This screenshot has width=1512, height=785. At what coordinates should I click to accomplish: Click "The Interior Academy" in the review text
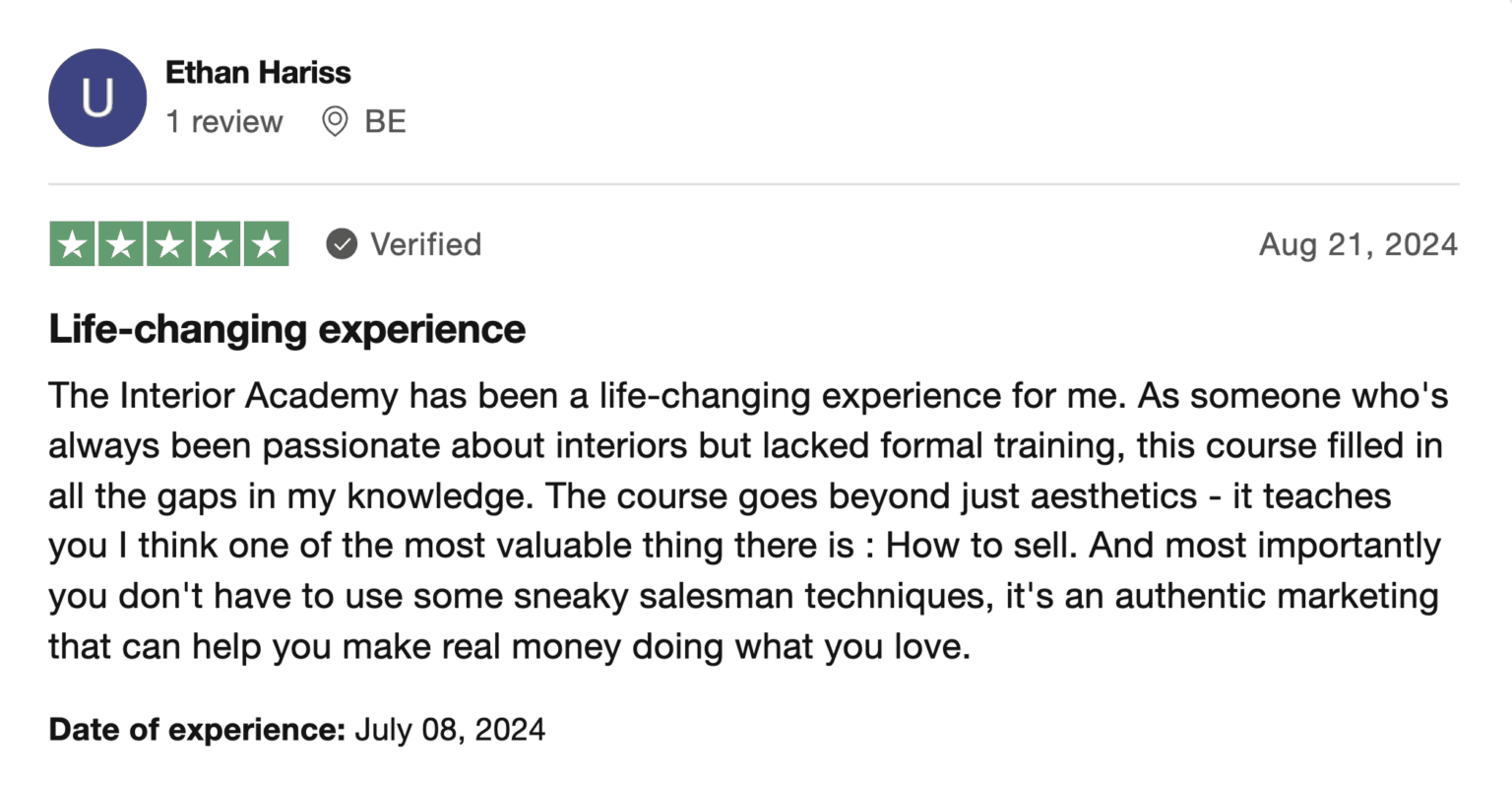223,396
